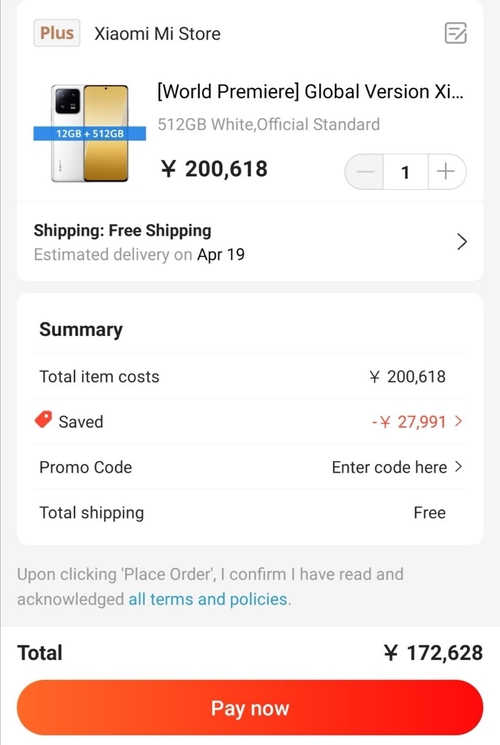Decrease quantity with the minus button
500x745 pixels.
click(365, 172)
